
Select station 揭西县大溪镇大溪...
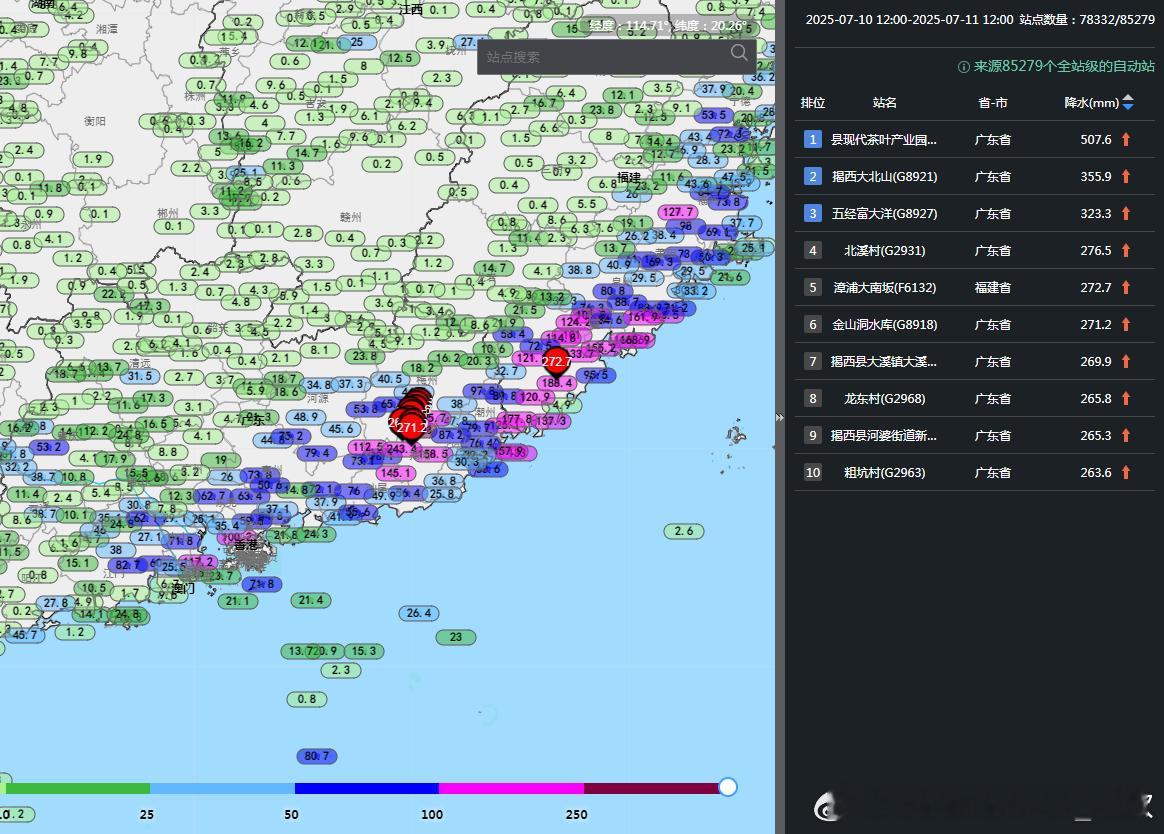[883, 362]
